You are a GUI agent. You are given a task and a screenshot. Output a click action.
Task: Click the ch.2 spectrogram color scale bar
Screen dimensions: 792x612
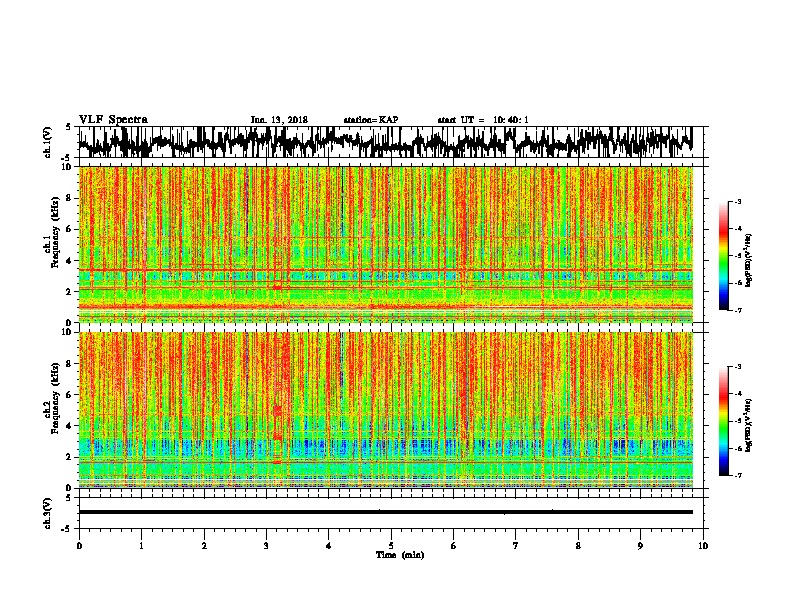pos(723,421)
